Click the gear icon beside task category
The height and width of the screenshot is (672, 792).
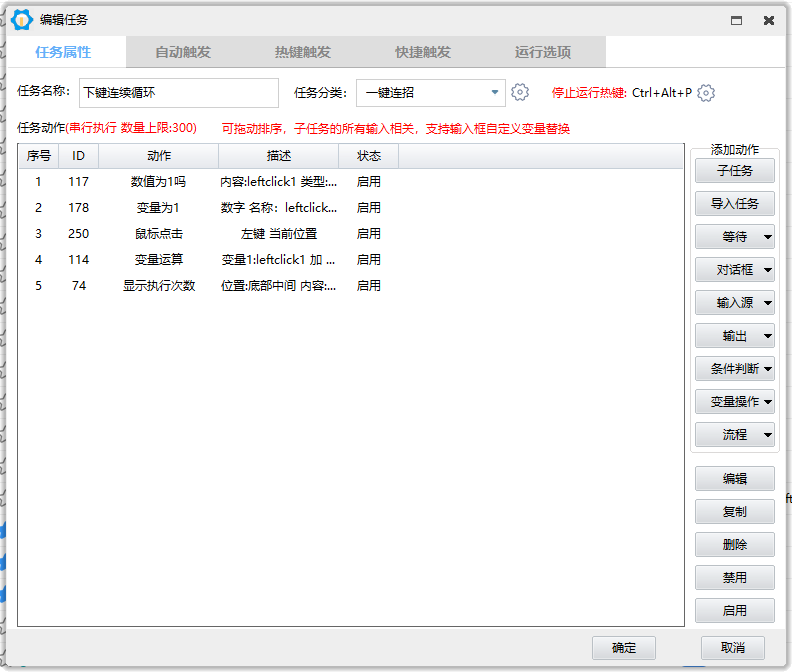(520, 93)
